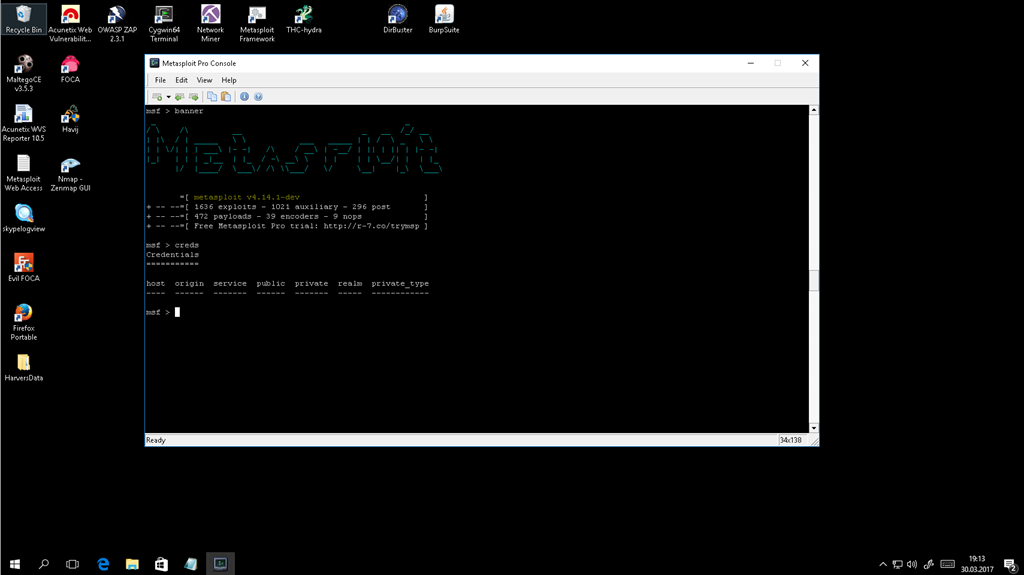Close the Metasploit Pro Console window
Viewport: 1024px width, 575px height.
pos(805,63)
